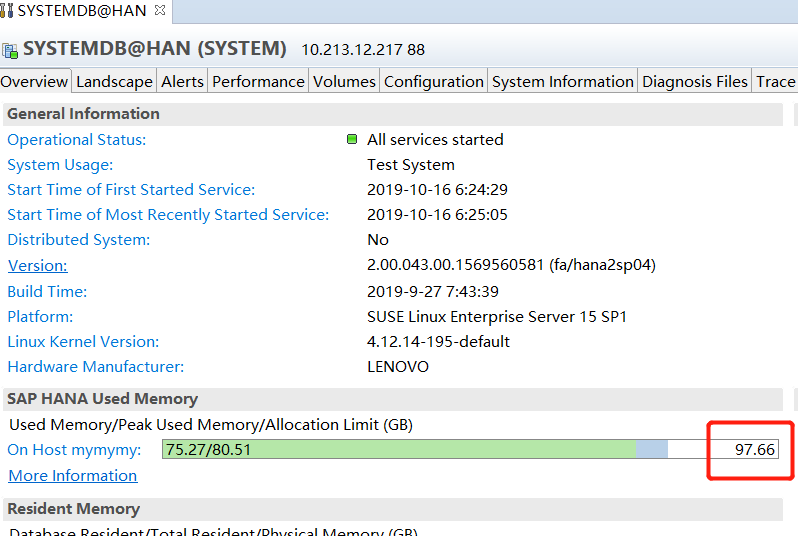The height and width of the screenshot is (536, 798).
Task: Click the editor tab tools icon beside SYSTEMDB@HAN
Action: click(x=6, y=11)
